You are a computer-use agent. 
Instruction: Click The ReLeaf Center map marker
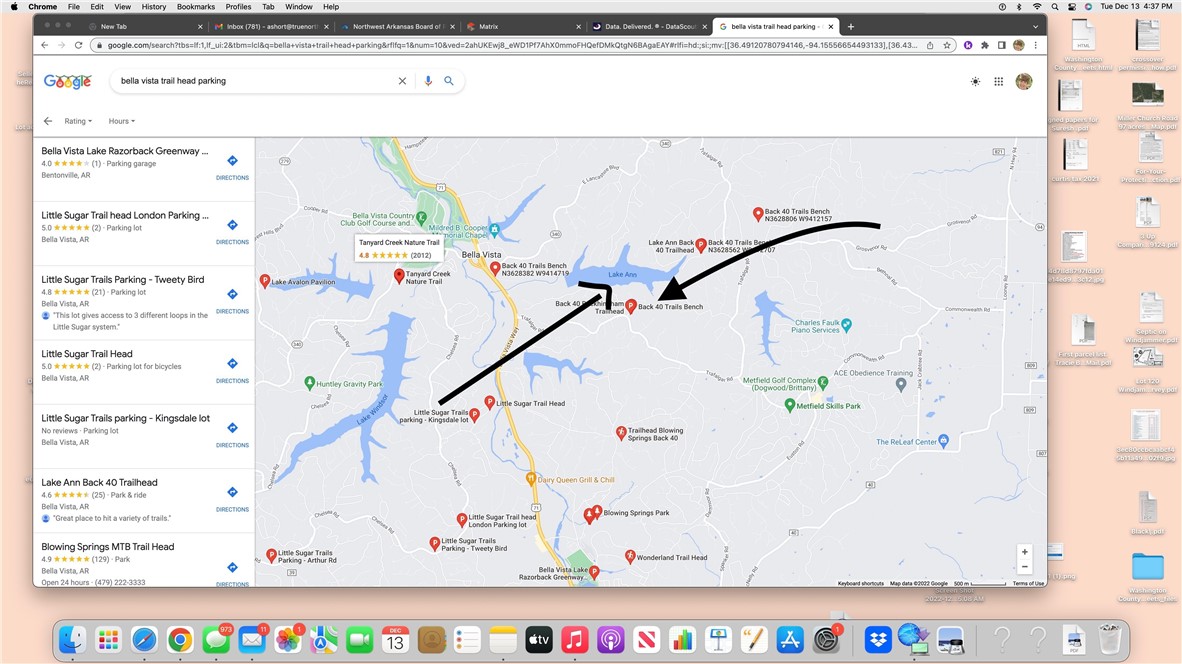tap(944, 441)
